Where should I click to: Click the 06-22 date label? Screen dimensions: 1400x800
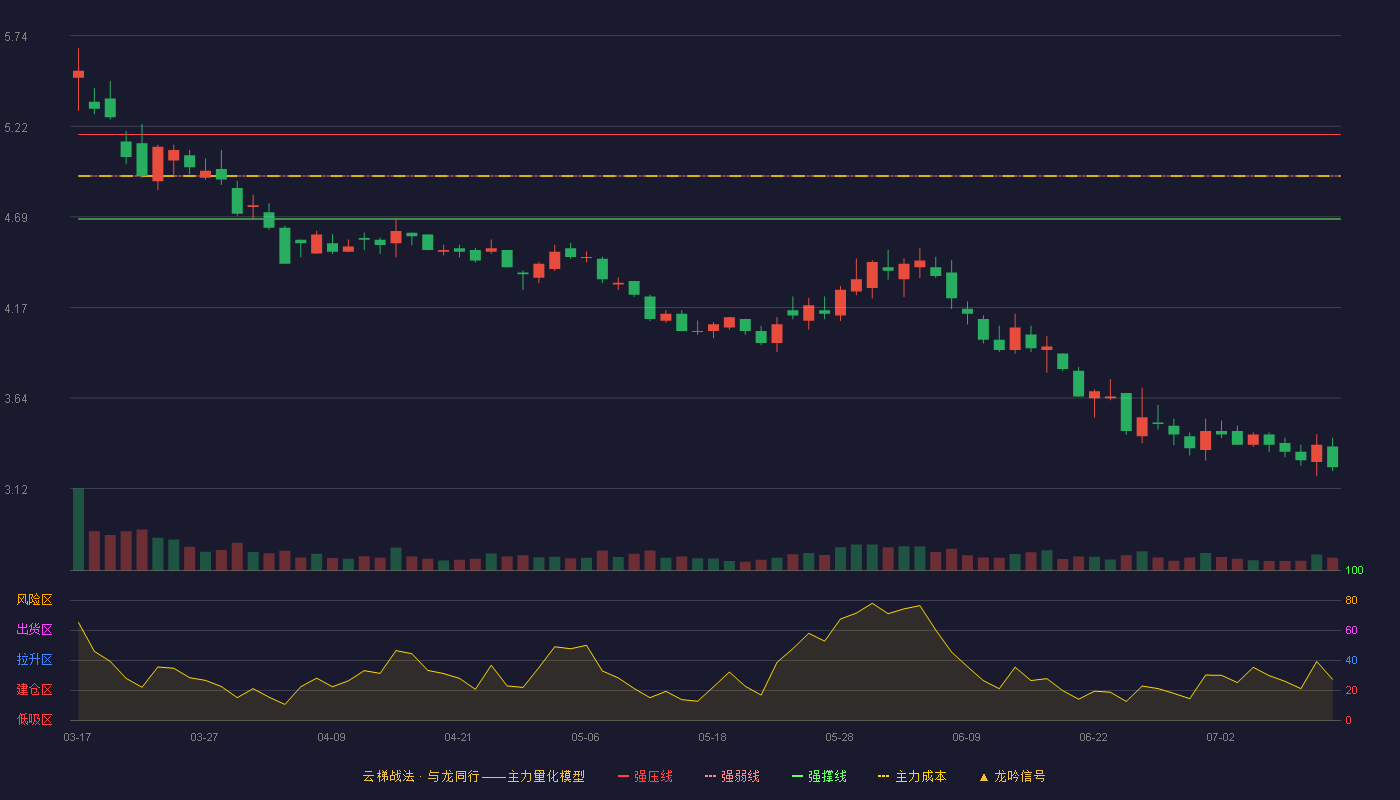(x=1093, y=737)
